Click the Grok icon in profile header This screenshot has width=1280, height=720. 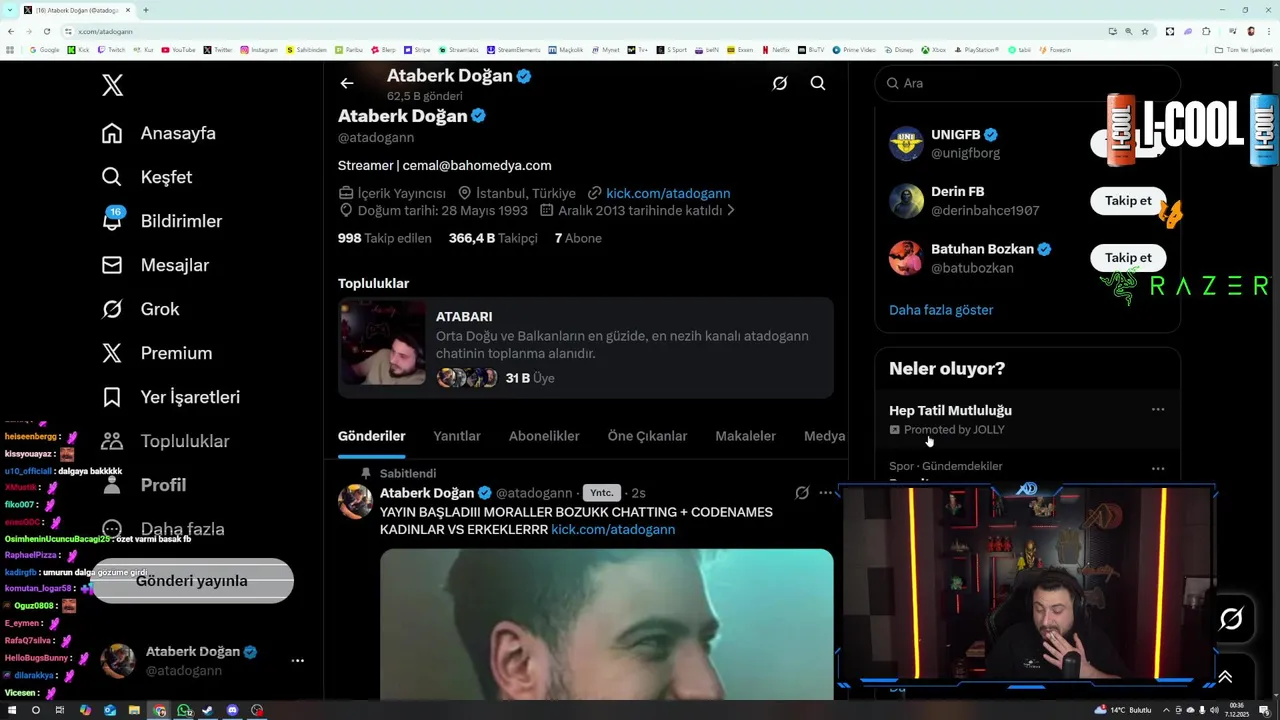coord(780,84)
